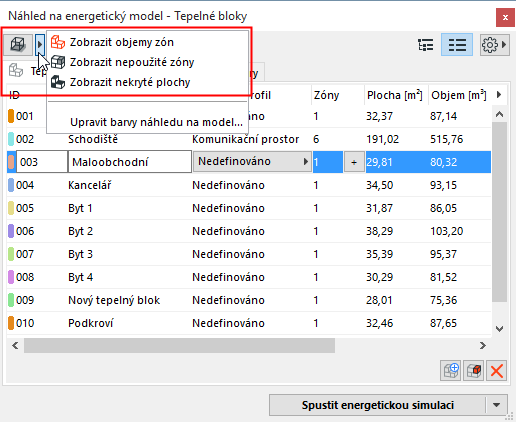Image resolution: width=516 pixels, height=422 pixels.
Task: Click the unused zones cube icon in menu
Action: [x=58, y=62]
